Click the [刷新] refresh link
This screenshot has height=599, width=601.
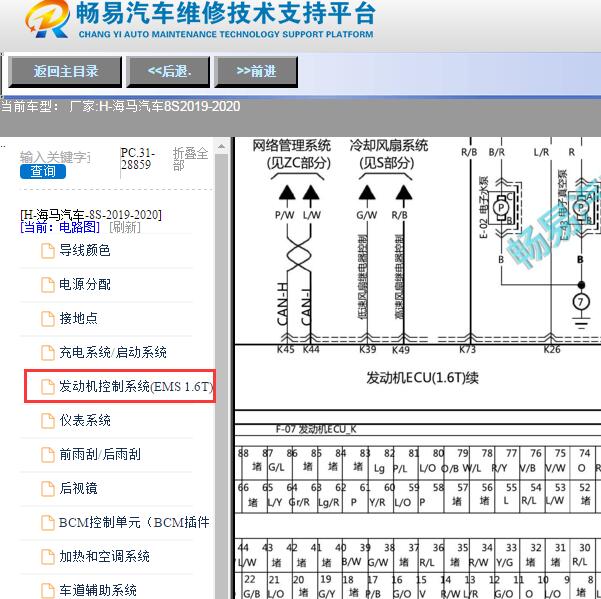pos(125,227)
